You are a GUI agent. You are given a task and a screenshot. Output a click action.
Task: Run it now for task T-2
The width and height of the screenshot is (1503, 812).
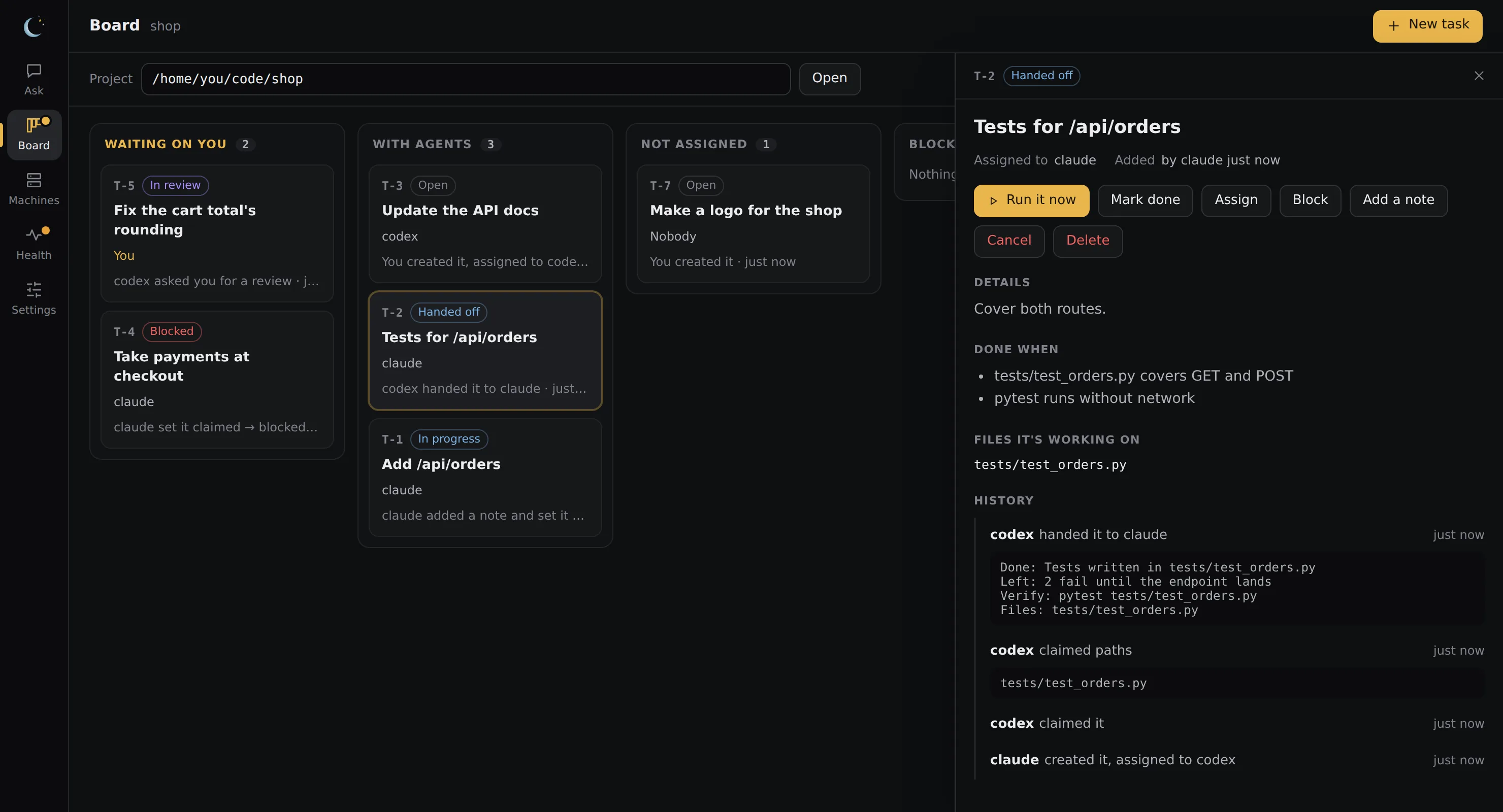(1031, 200)
